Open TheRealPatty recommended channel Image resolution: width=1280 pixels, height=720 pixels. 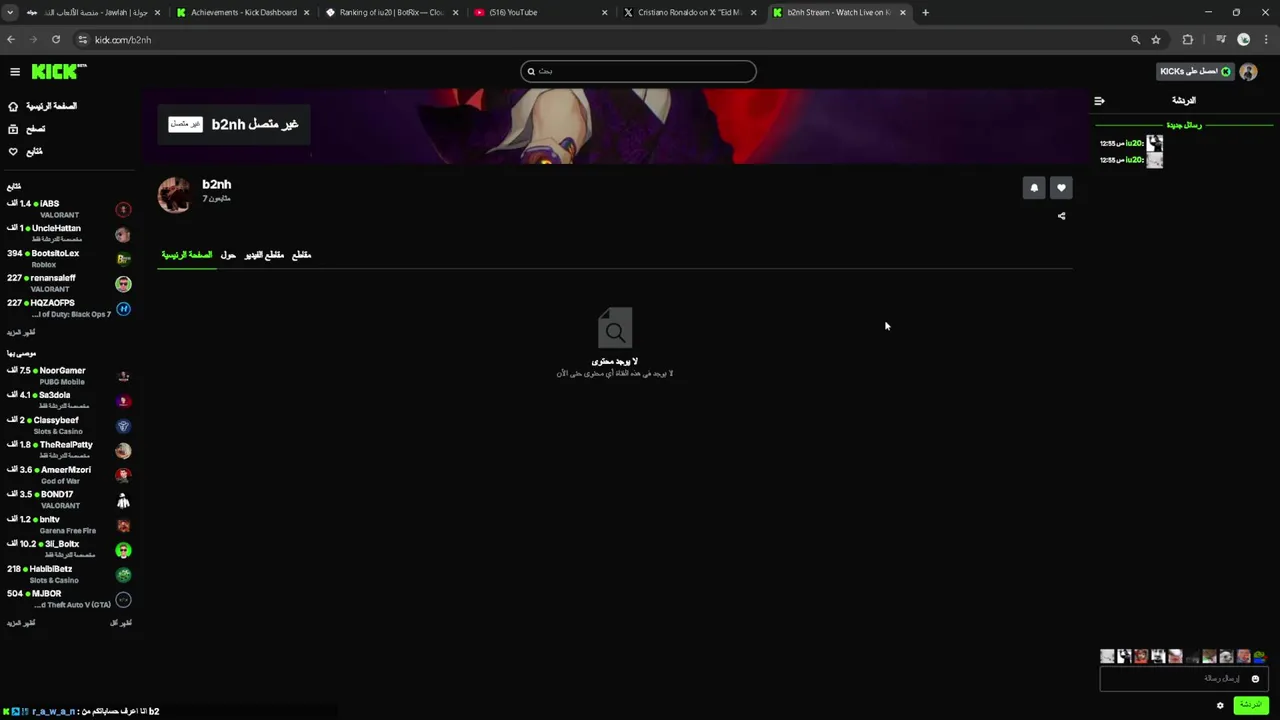[x=68, y=450]
